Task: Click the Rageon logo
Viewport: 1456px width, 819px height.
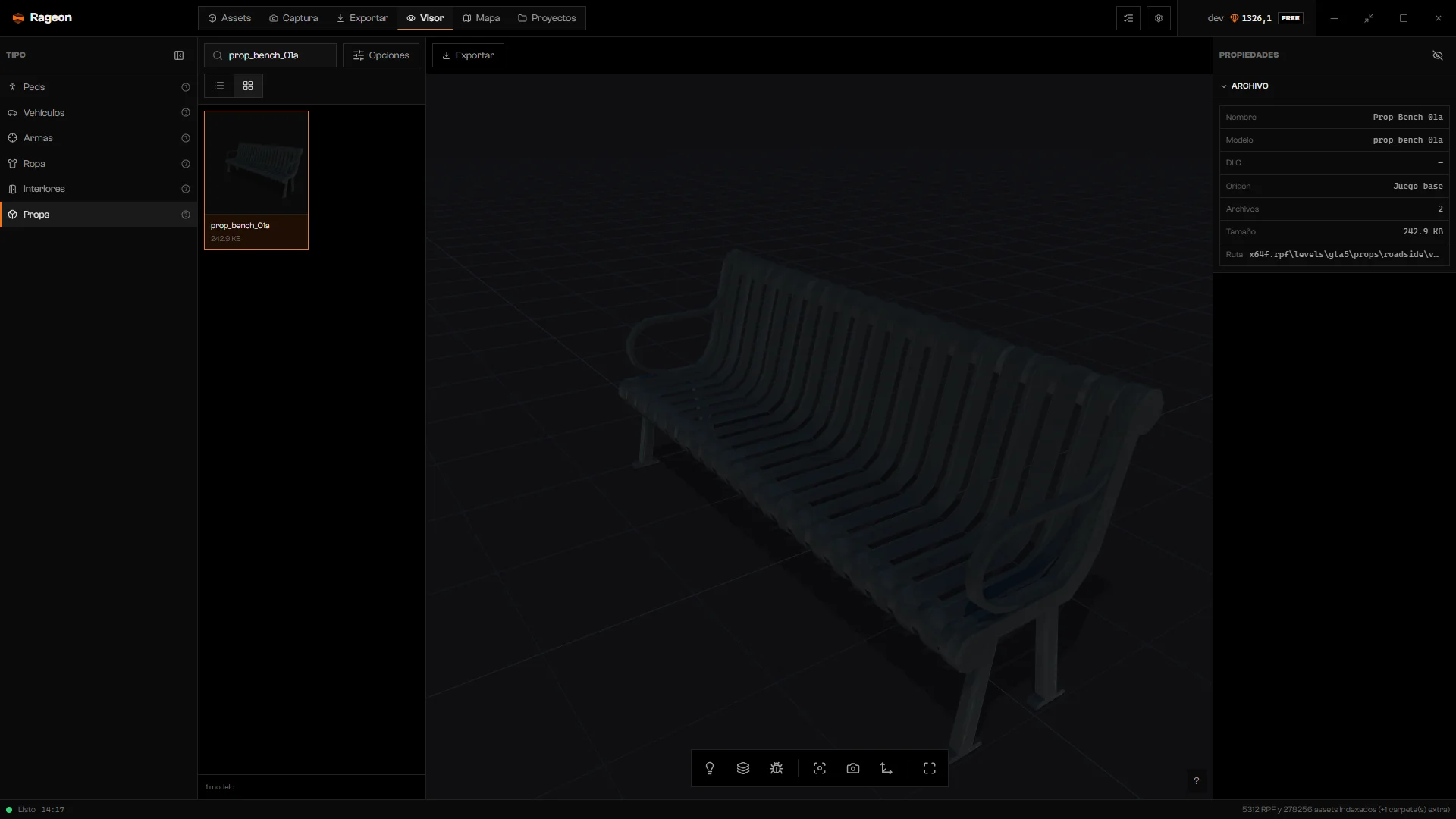Action: pyautogui.click(x=42, y=17)
